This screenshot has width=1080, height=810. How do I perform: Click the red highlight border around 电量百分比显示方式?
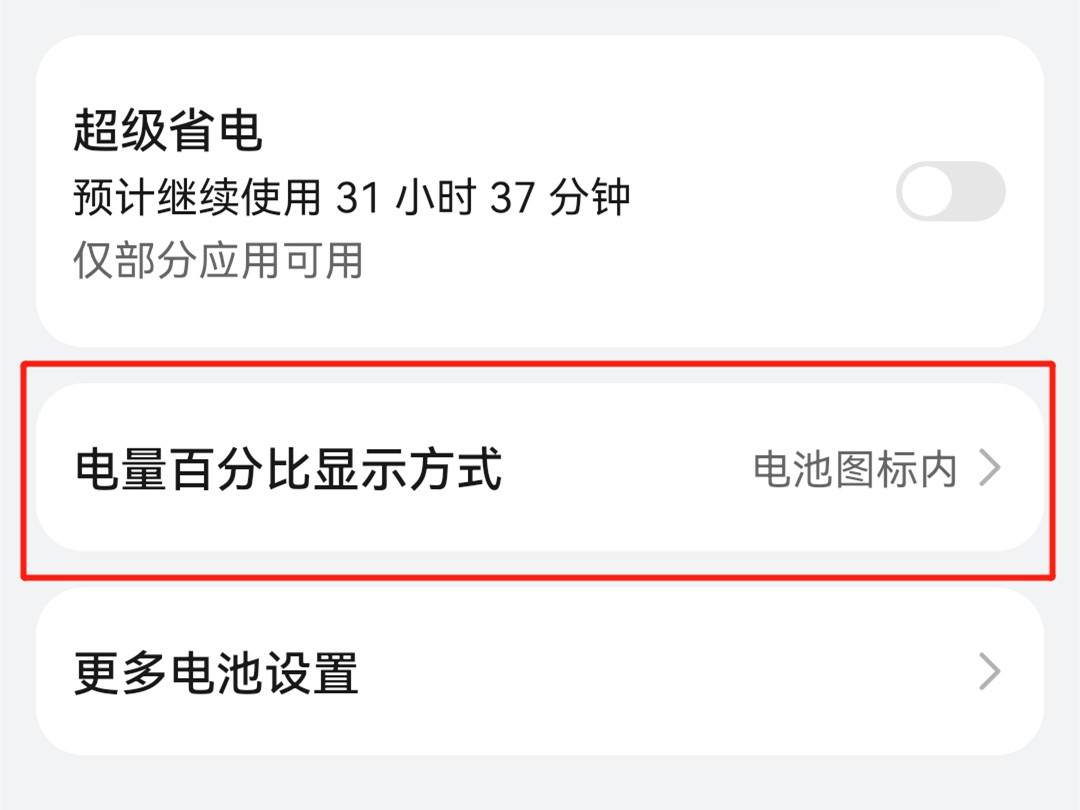pyautogui.click(x=537, y=363)
